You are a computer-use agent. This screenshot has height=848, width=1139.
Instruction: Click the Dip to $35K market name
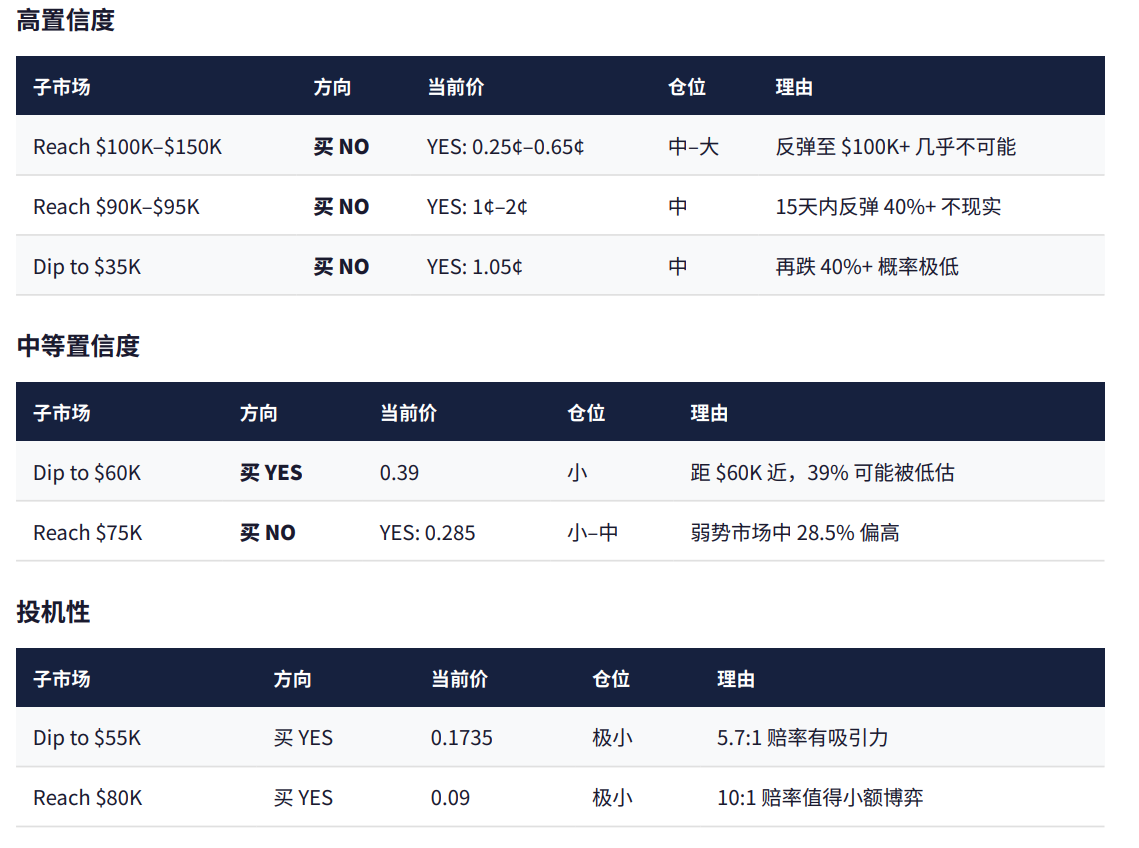point(87,267)
